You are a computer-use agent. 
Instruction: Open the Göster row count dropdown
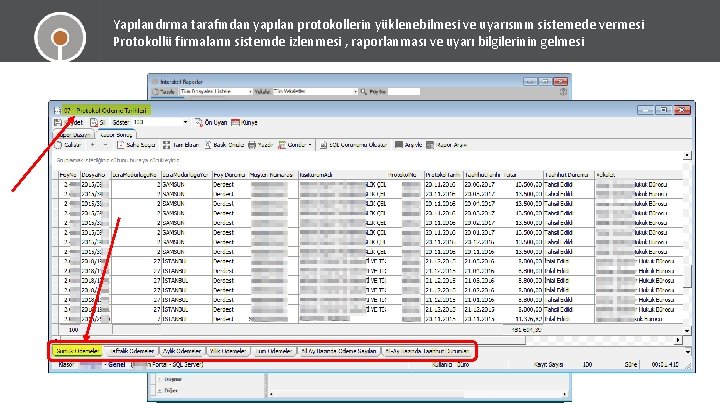pyautogui.click(x=185, y=123)
